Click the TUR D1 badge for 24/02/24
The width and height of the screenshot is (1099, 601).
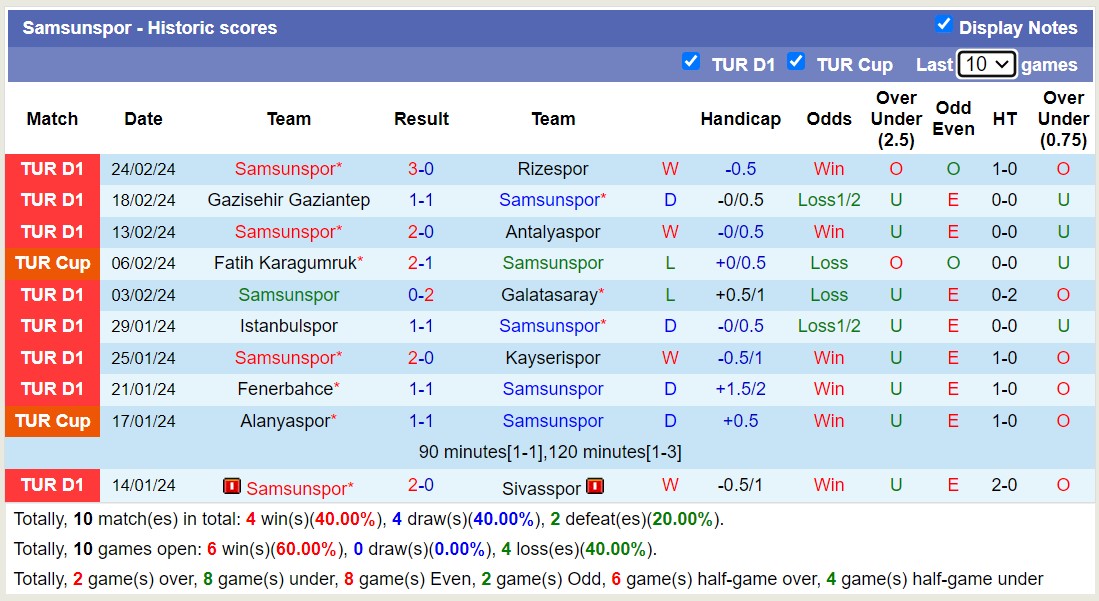pos(52,169)
